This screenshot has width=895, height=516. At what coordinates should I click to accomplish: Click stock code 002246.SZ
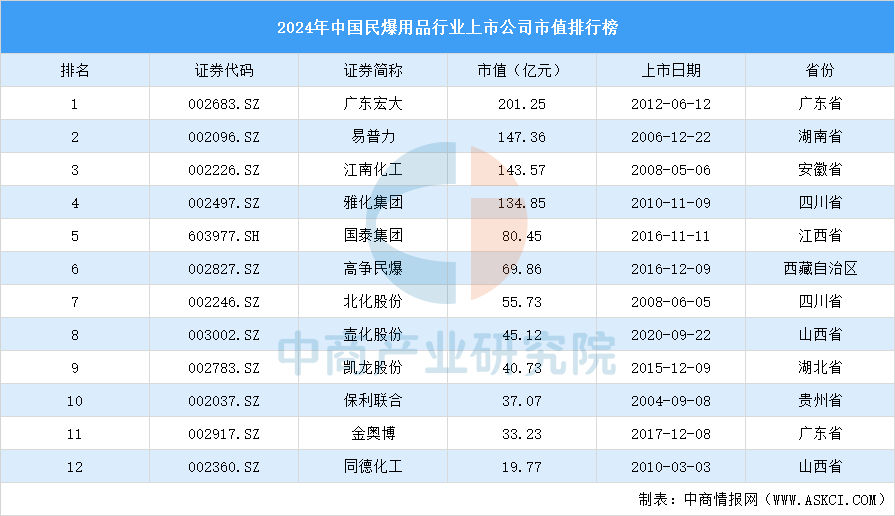pyautogui.click(x=224, y=303)
